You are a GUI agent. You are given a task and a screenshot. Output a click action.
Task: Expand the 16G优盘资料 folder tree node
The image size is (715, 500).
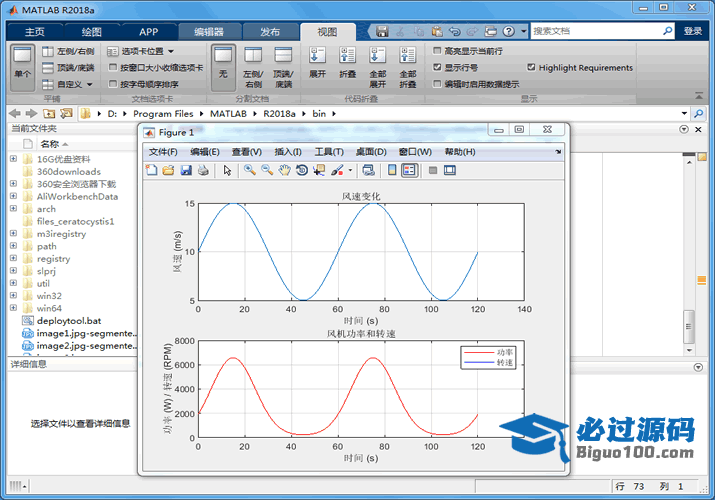click(13, 159)
